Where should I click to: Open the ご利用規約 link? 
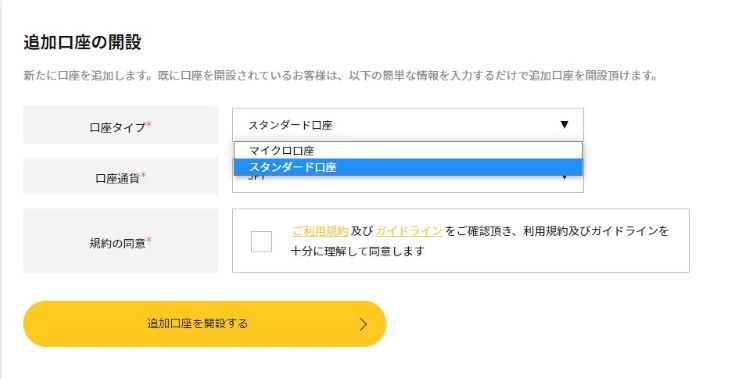[x=320, y=231]
